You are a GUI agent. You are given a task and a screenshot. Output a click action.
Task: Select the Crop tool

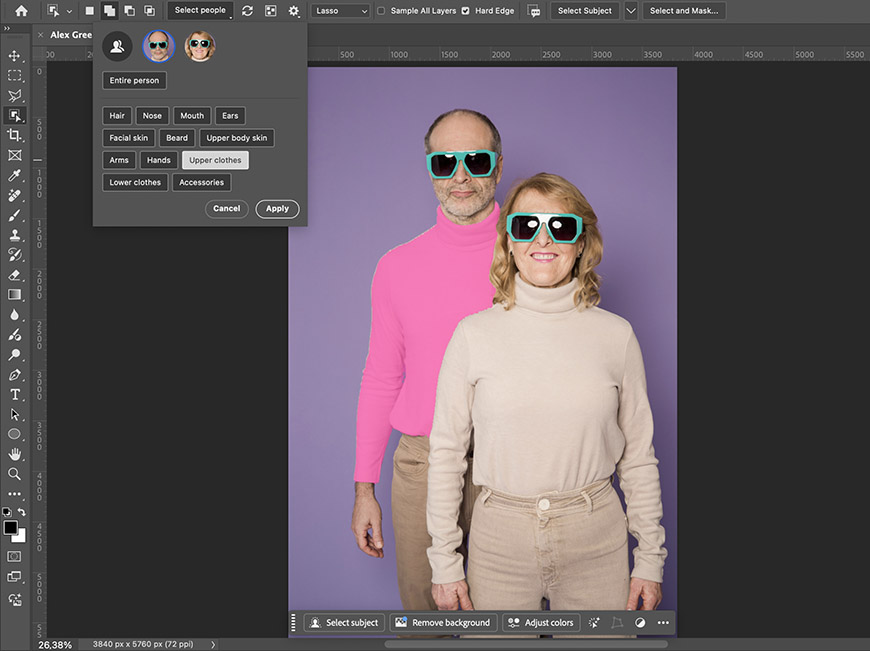tap(14, 135)
